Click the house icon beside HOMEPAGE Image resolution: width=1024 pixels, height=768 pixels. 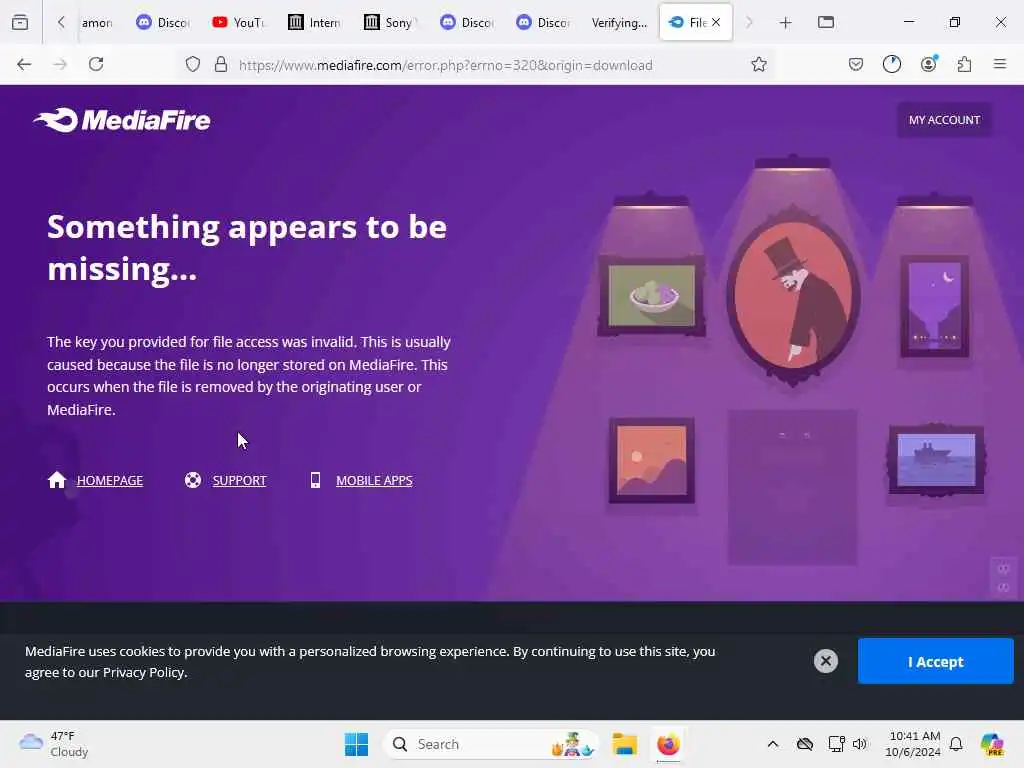tap(57, 480)
